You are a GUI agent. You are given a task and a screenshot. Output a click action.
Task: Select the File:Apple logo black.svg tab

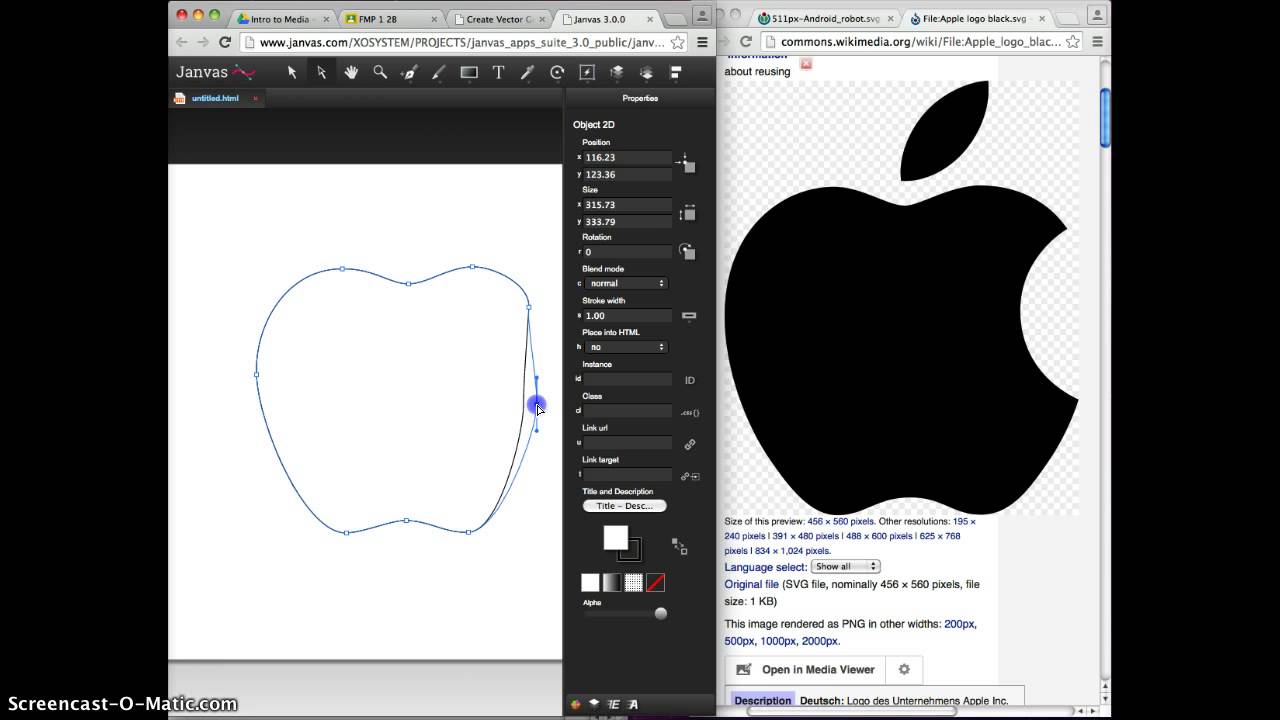point(977,19)
